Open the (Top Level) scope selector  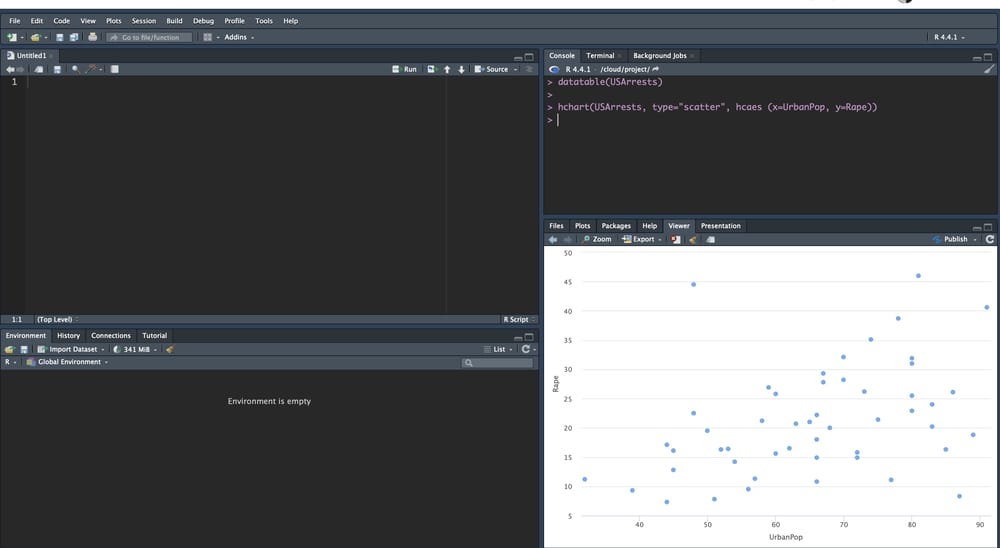(x=58, y=320)
